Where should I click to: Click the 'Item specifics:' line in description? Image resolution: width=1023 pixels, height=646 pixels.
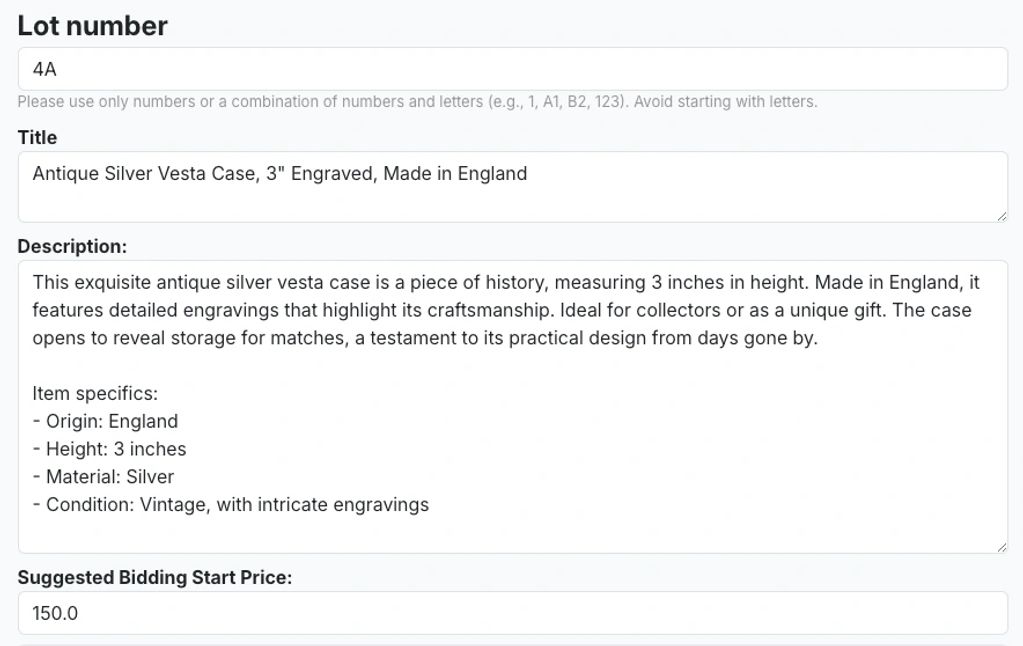pyautogui.click(x=95, y=393)
